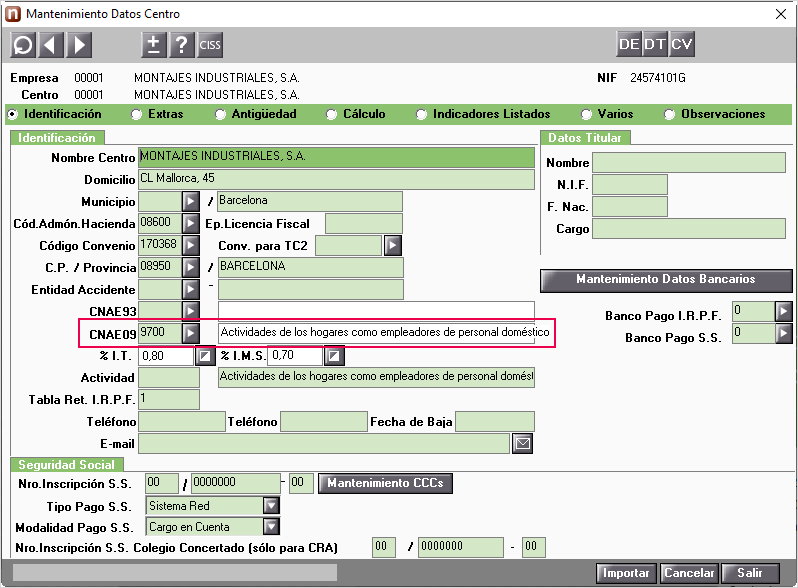Go to previous record with left arrow
Image resolution: width=798 pixels, height=588 pixels.
click(x=51, y=45)
